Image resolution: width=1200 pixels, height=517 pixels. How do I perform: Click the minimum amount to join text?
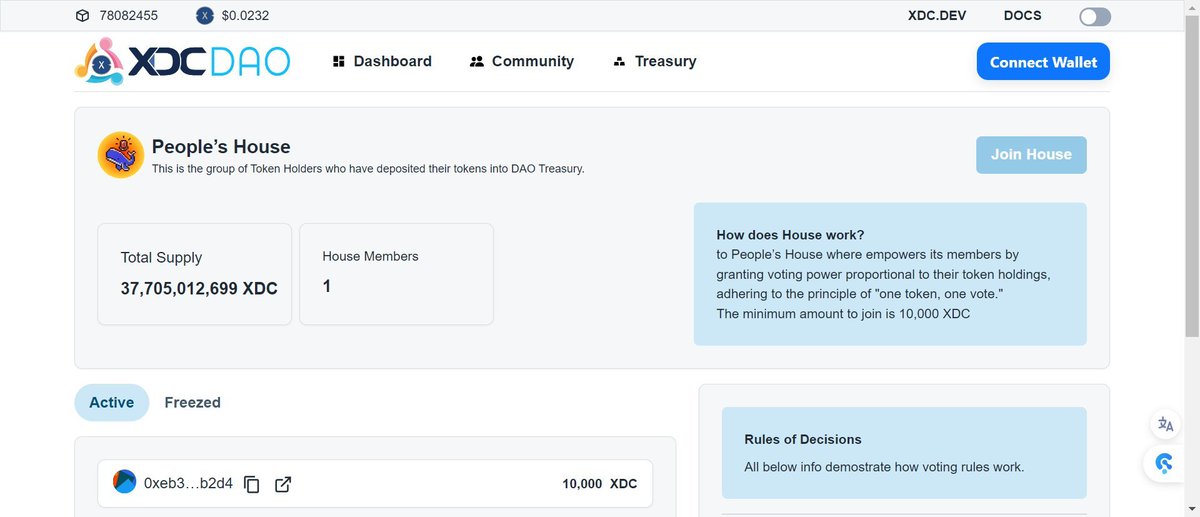[x=843, y=314]
